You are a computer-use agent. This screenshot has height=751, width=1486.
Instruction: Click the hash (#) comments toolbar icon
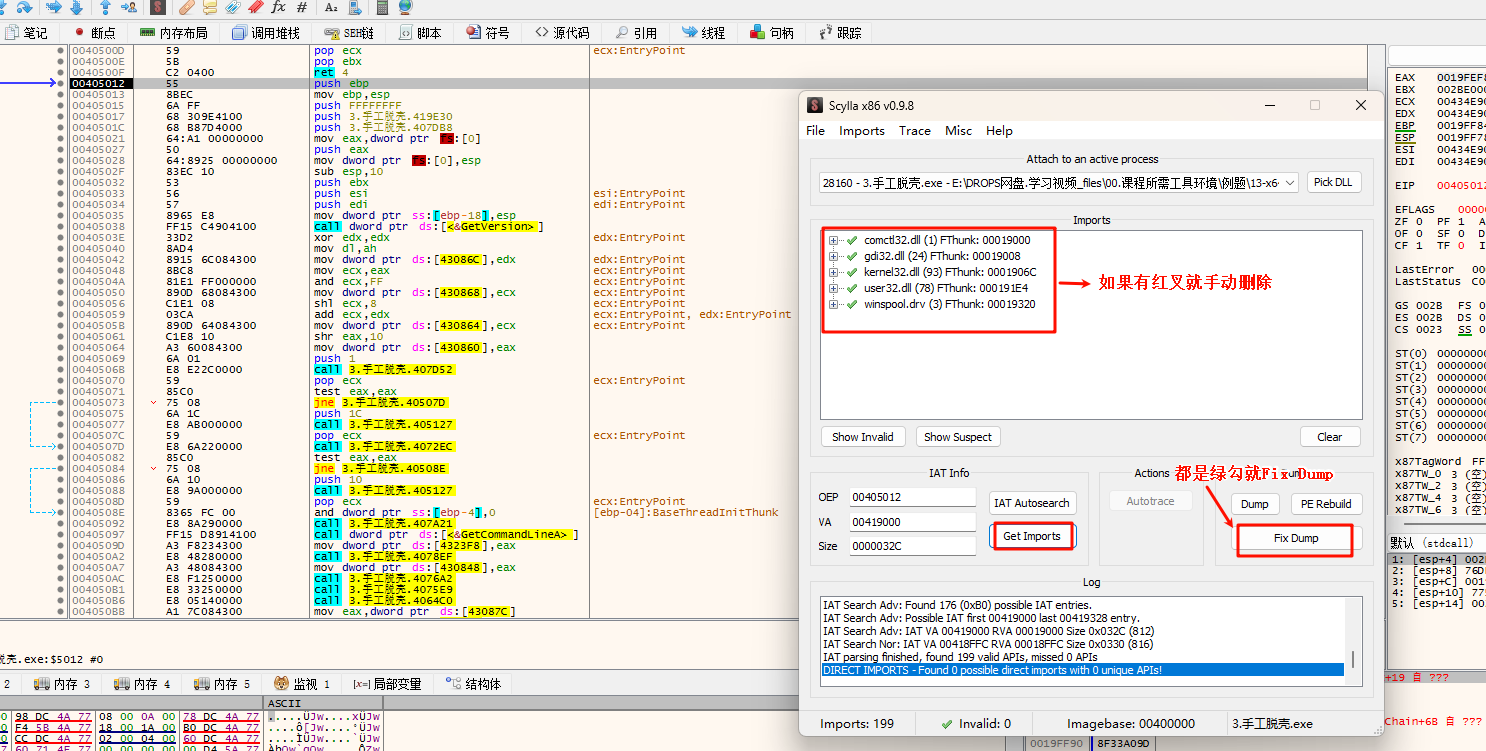click(x=304, y=7)
